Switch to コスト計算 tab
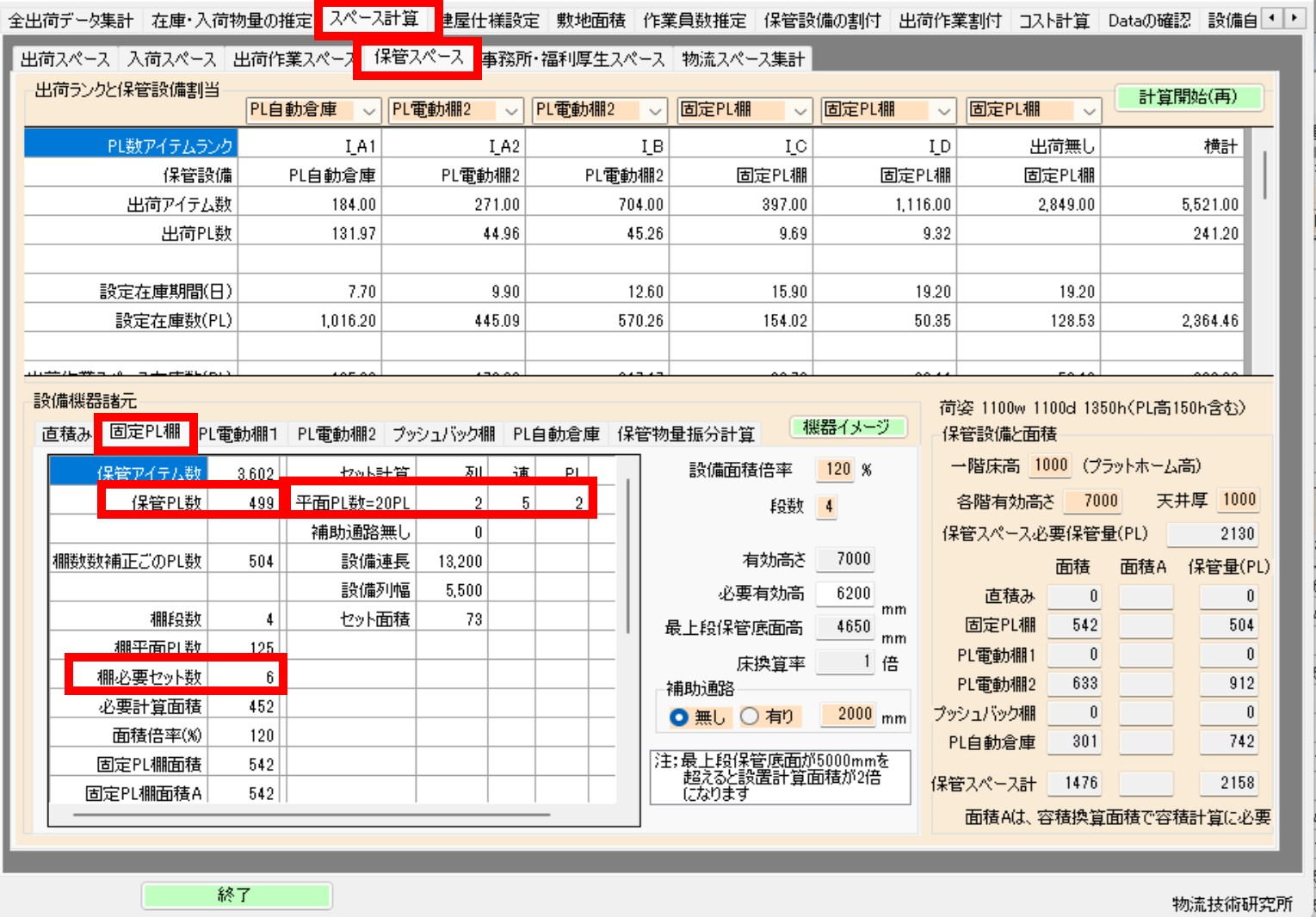This screenshot has width=1316, height=917. 1053,20
